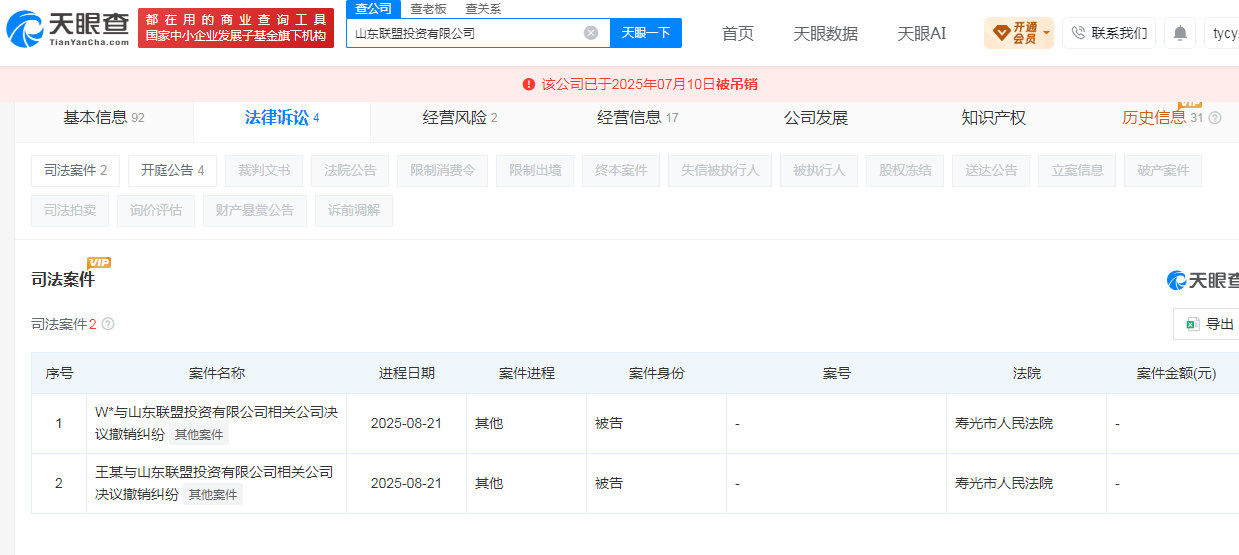Viewport: 1239px width, 555px height.
Task: Click the 终本案件 filter
Action: pos(621,171)
